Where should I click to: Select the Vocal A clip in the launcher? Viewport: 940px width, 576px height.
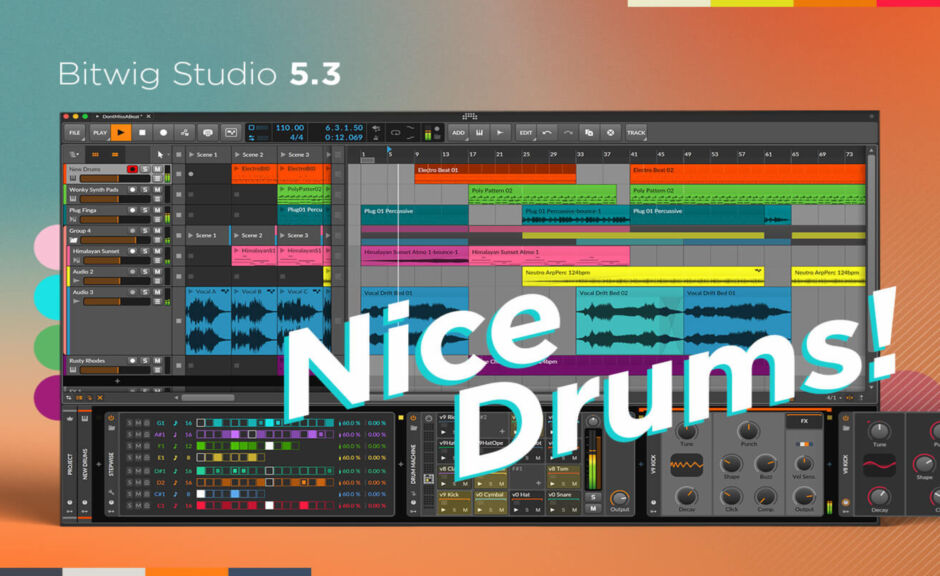(x=204, y=292)
